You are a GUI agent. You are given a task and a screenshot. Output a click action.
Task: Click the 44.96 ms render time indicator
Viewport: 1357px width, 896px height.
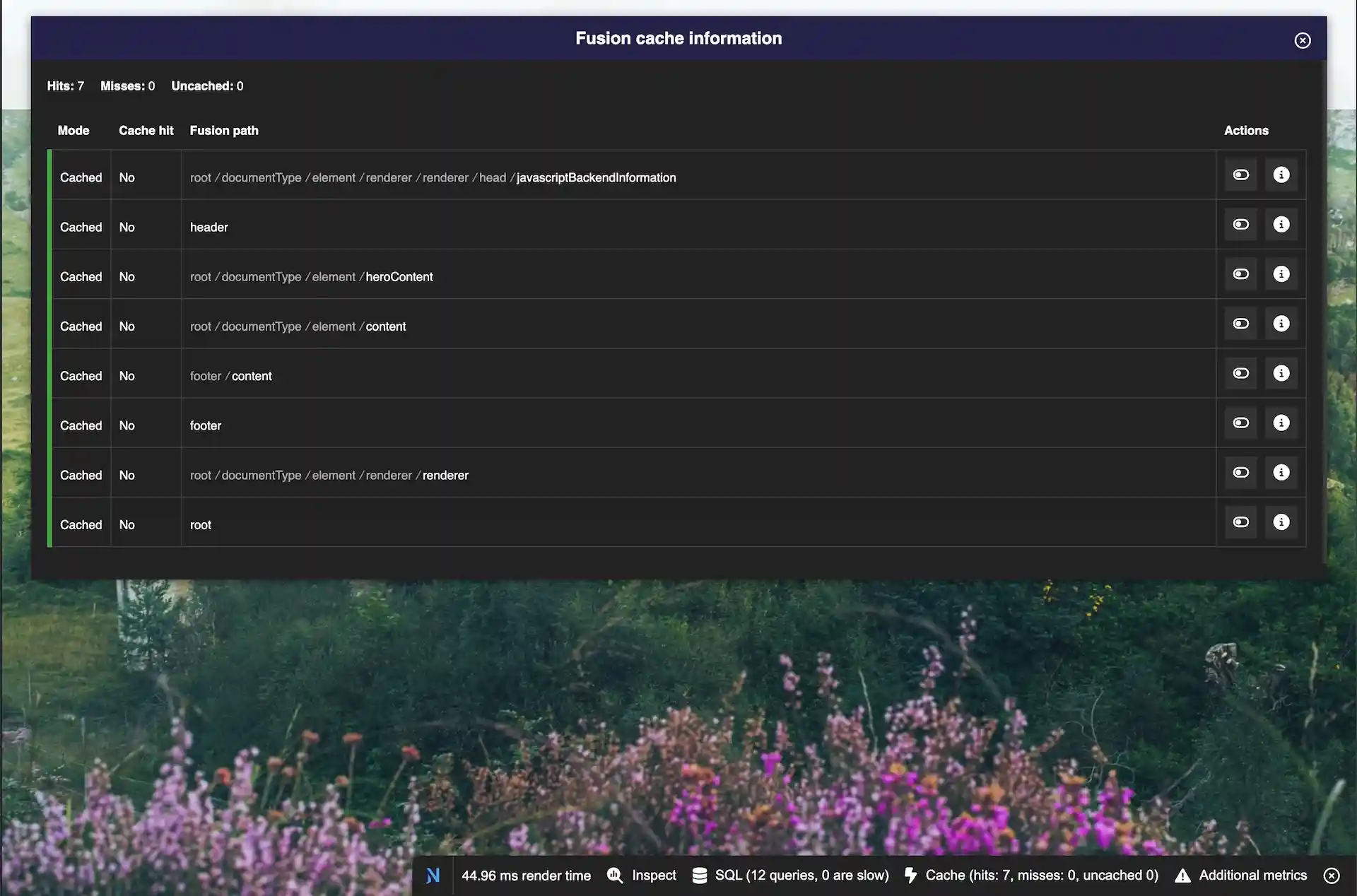526,876
